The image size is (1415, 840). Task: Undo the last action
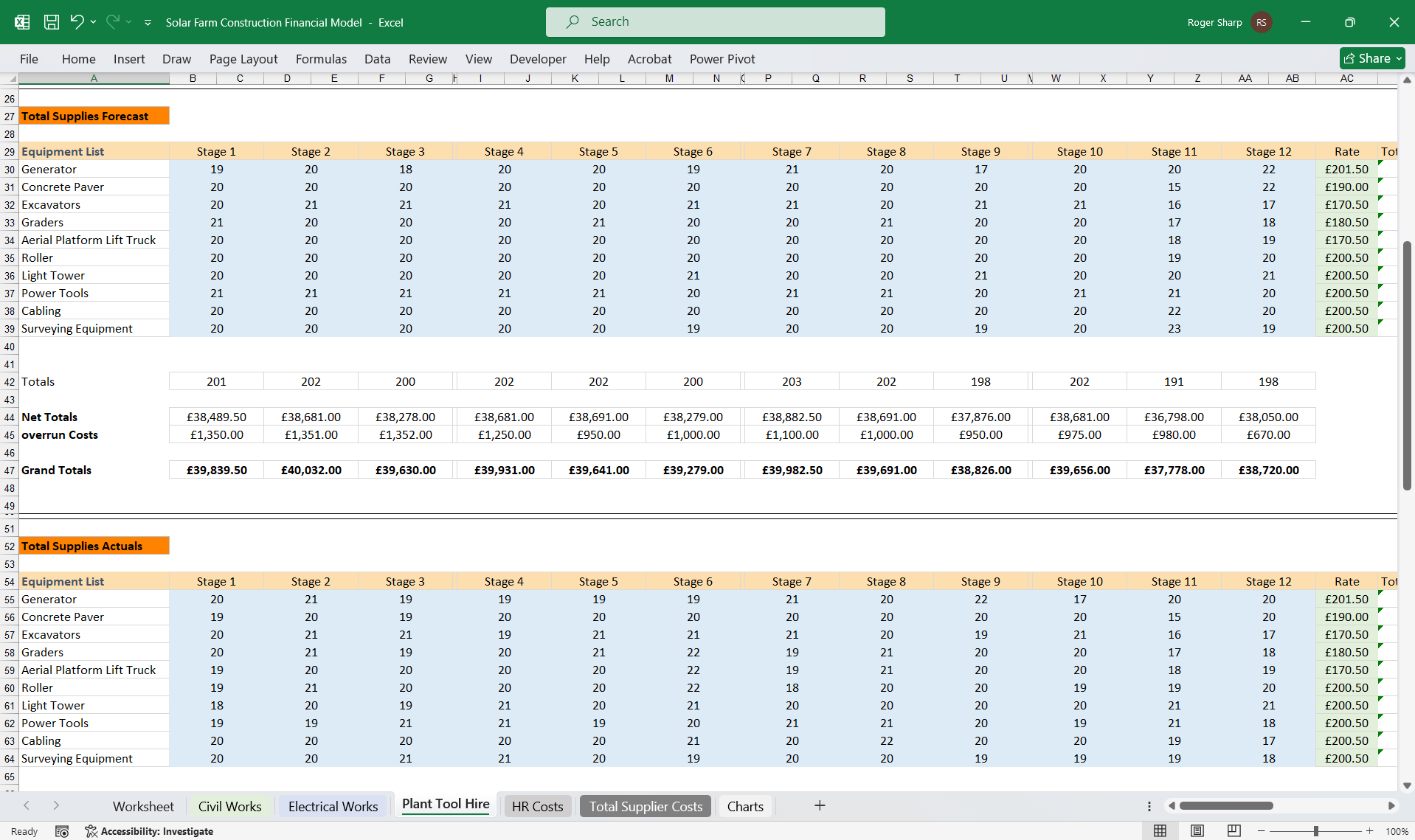pos(77,22)
